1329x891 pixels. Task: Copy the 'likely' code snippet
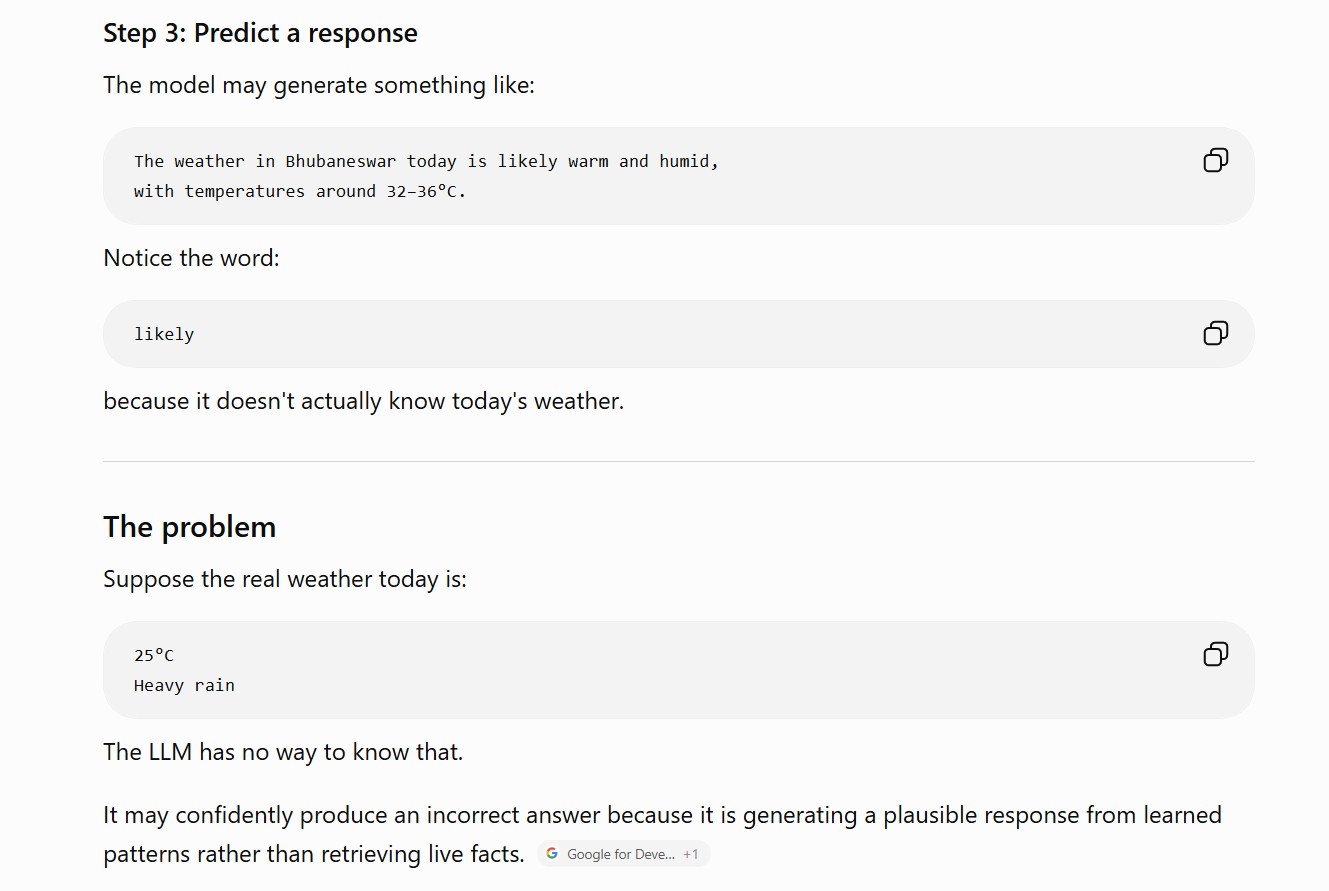coord(1215,333)
